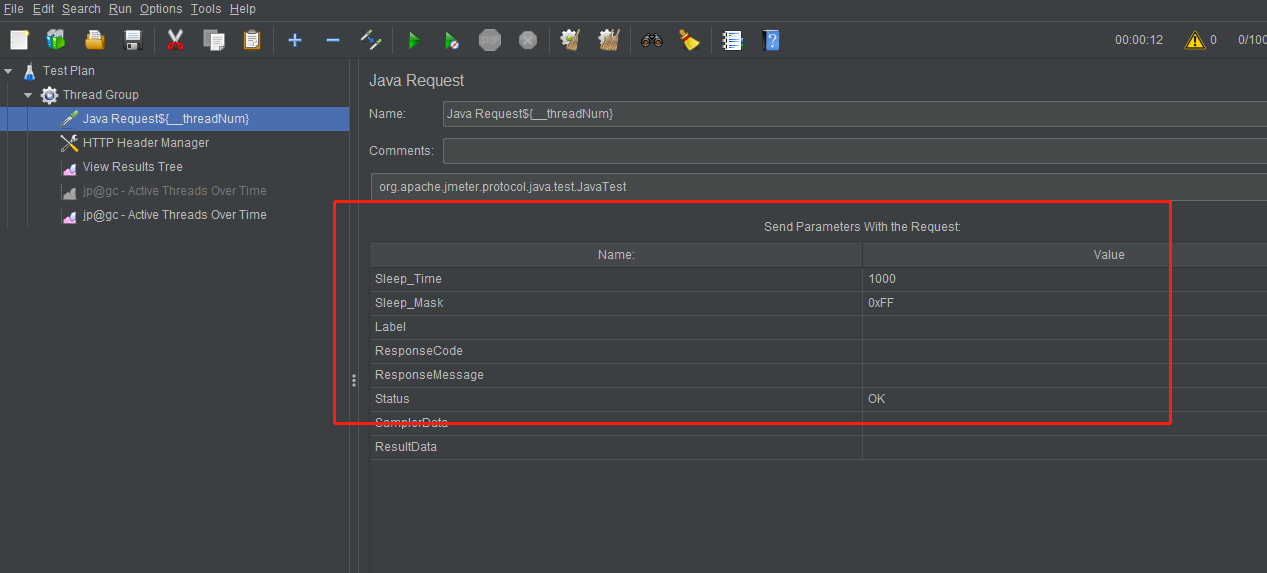1267x573 pixels.
Task: Click the Status name cell
Action: [616, 399]
